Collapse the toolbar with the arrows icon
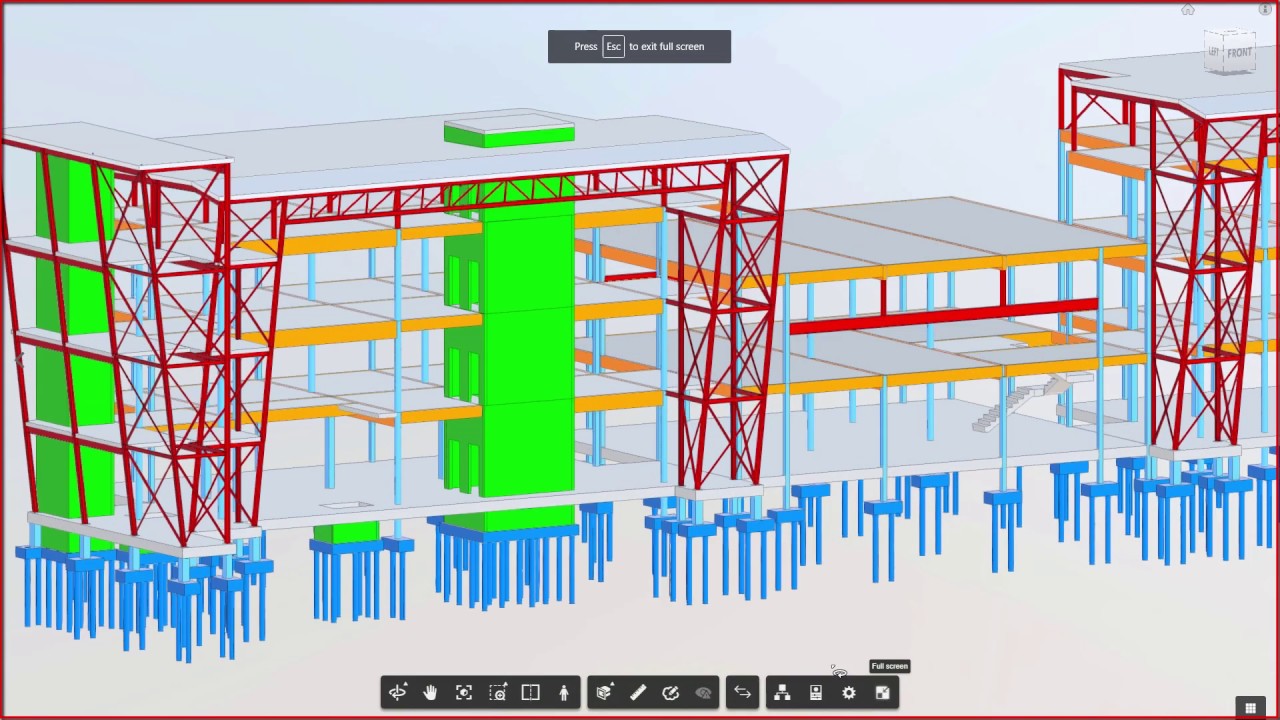 pos(742,692)
